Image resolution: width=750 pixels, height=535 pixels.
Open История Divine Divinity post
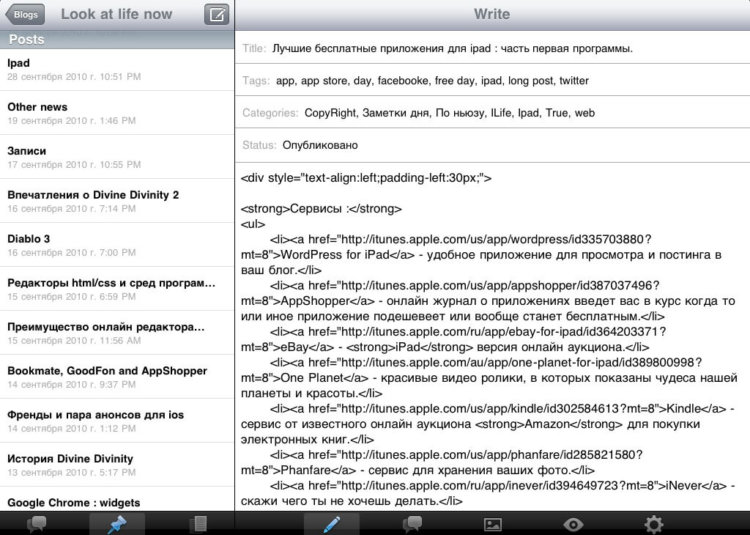point(117,465)
